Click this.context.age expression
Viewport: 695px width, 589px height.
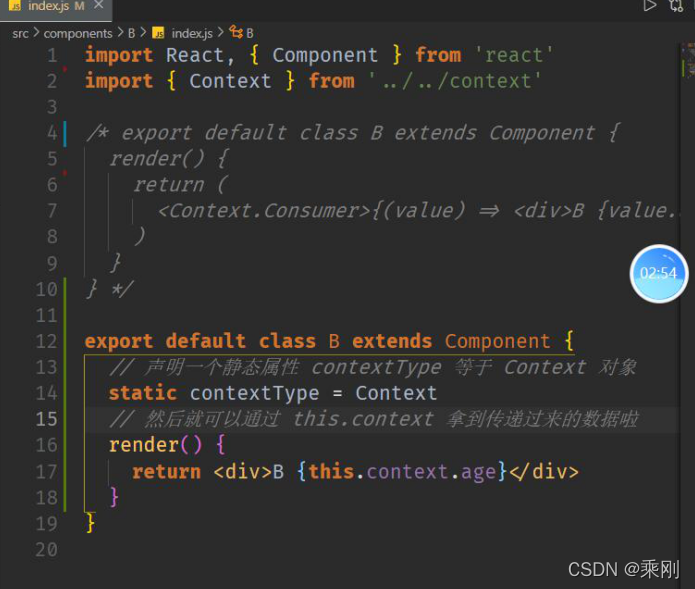[x=402, y=472]
